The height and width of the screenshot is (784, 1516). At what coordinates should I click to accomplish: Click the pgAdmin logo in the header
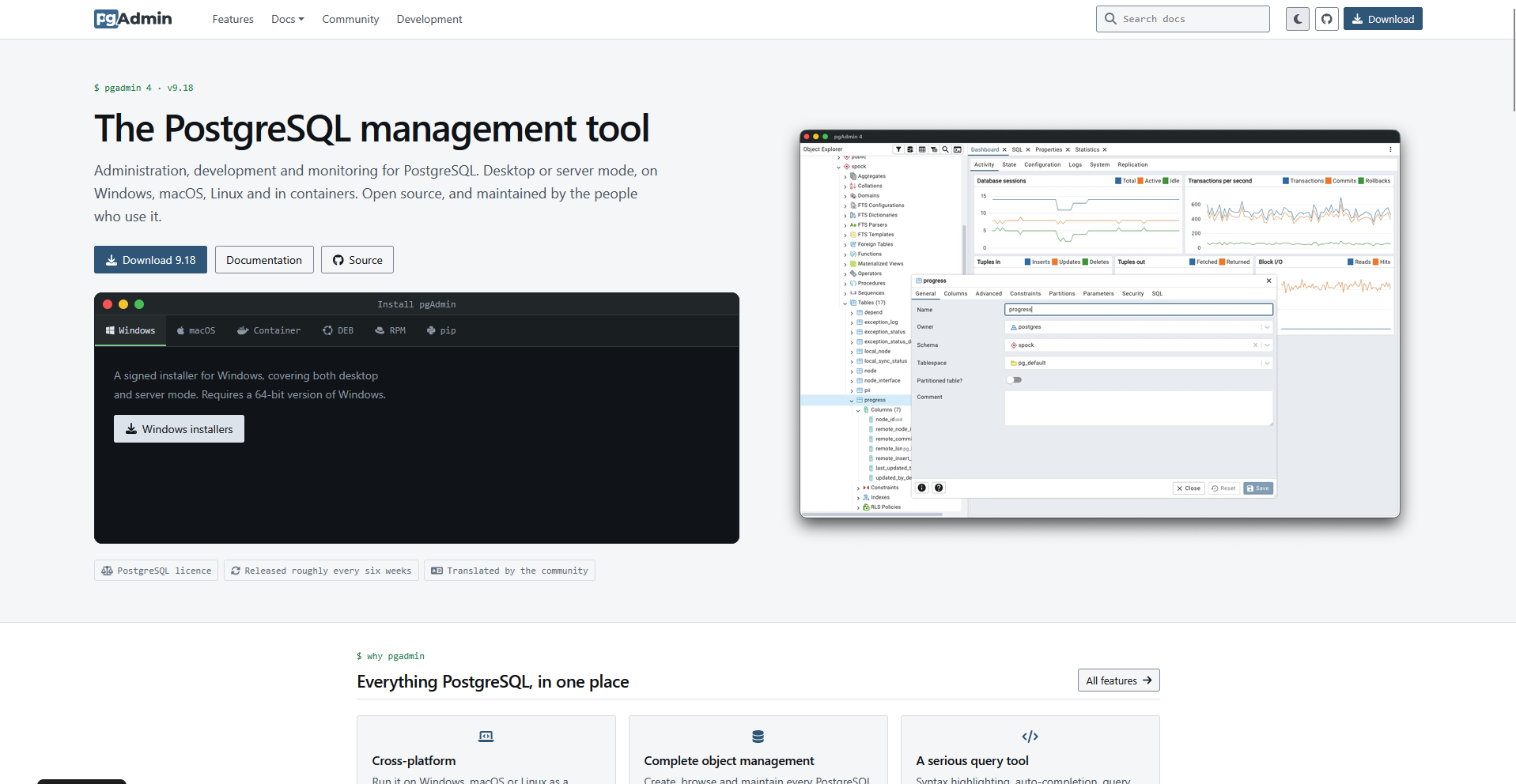pos(133,19)
